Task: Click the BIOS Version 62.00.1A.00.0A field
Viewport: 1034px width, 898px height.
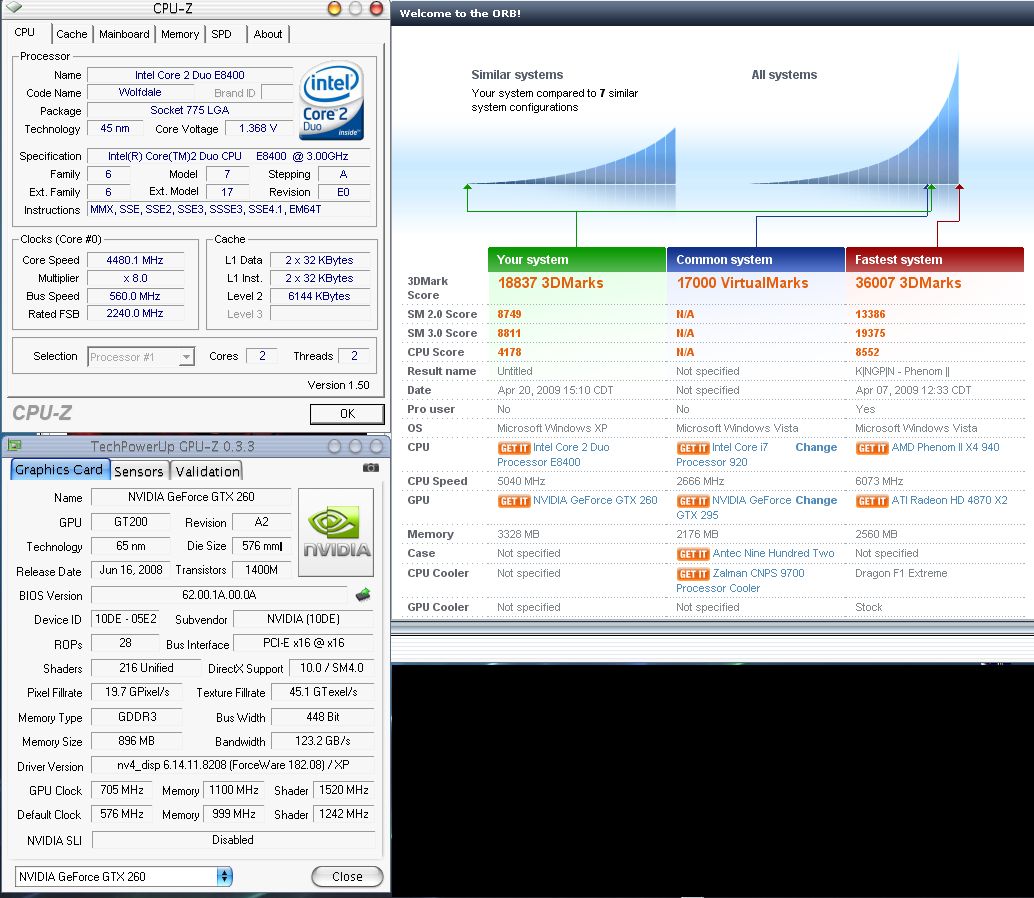Action: pyautogui.click(x=219, y=595)
